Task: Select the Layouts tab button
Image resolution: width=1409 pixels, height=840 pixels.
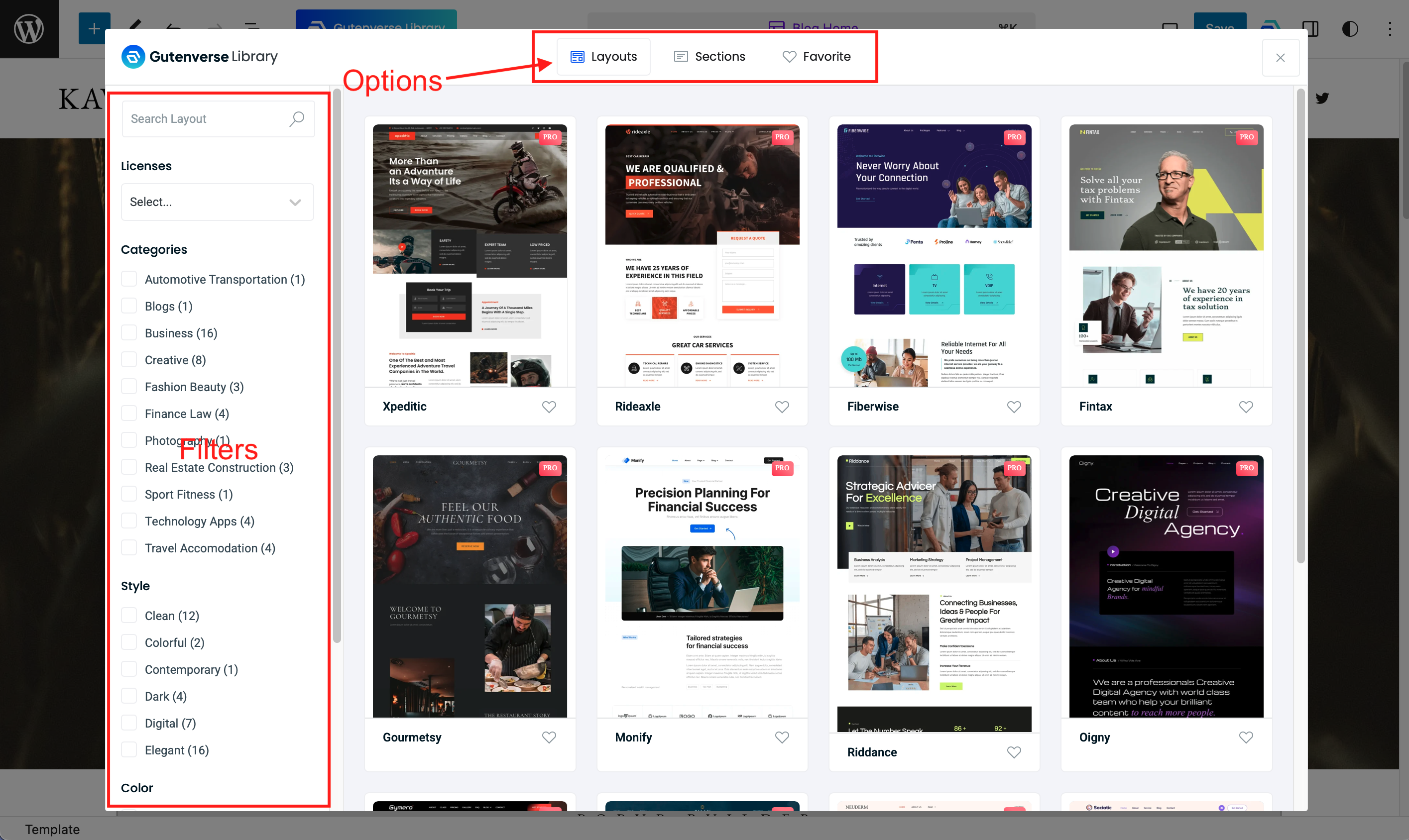Action: pos(604,57)
